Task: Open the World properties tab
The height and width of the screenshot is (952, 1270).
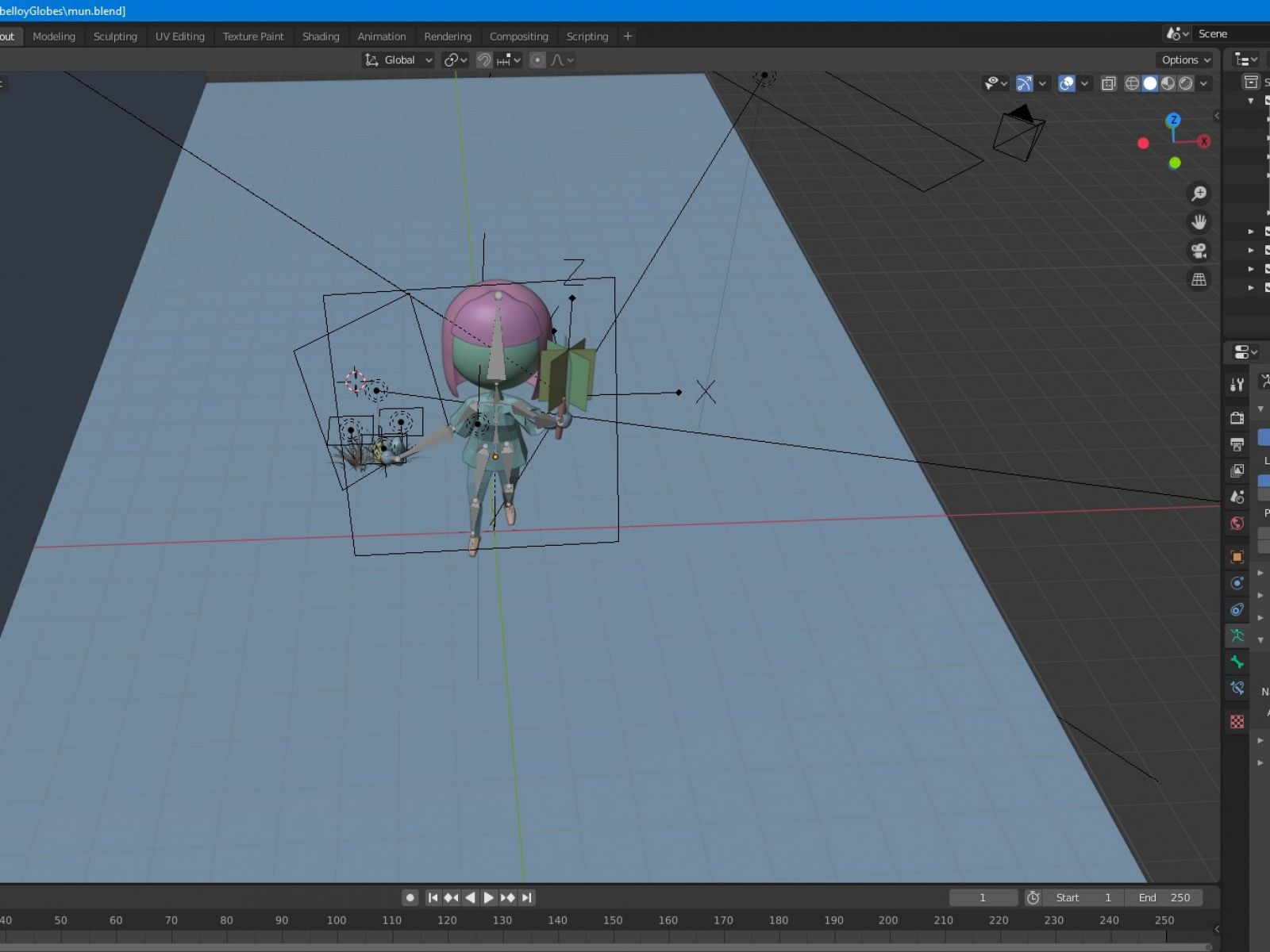Action: click(1237, 524)
